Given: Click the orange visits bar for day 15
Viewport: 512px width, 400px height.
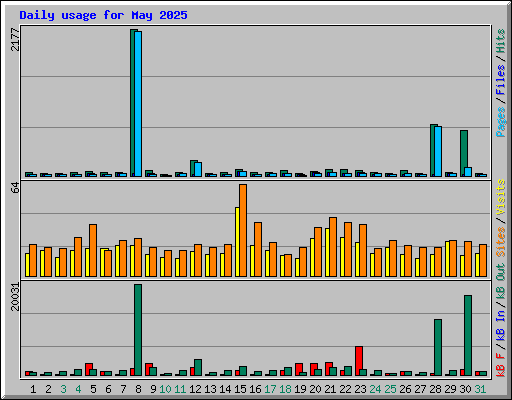Looking at the screenshot, I should point(243,230).
